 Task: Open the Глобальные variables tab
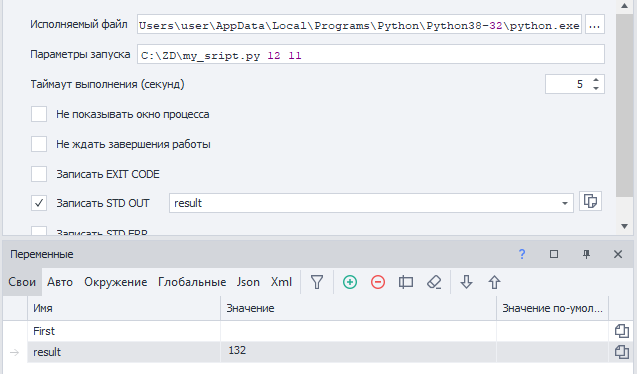(192, 282)
